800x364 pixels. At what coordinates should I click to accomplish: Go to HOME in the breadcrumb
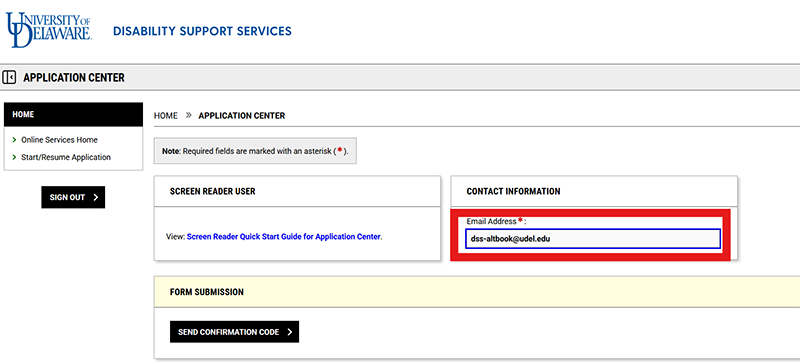pos(166,116)
